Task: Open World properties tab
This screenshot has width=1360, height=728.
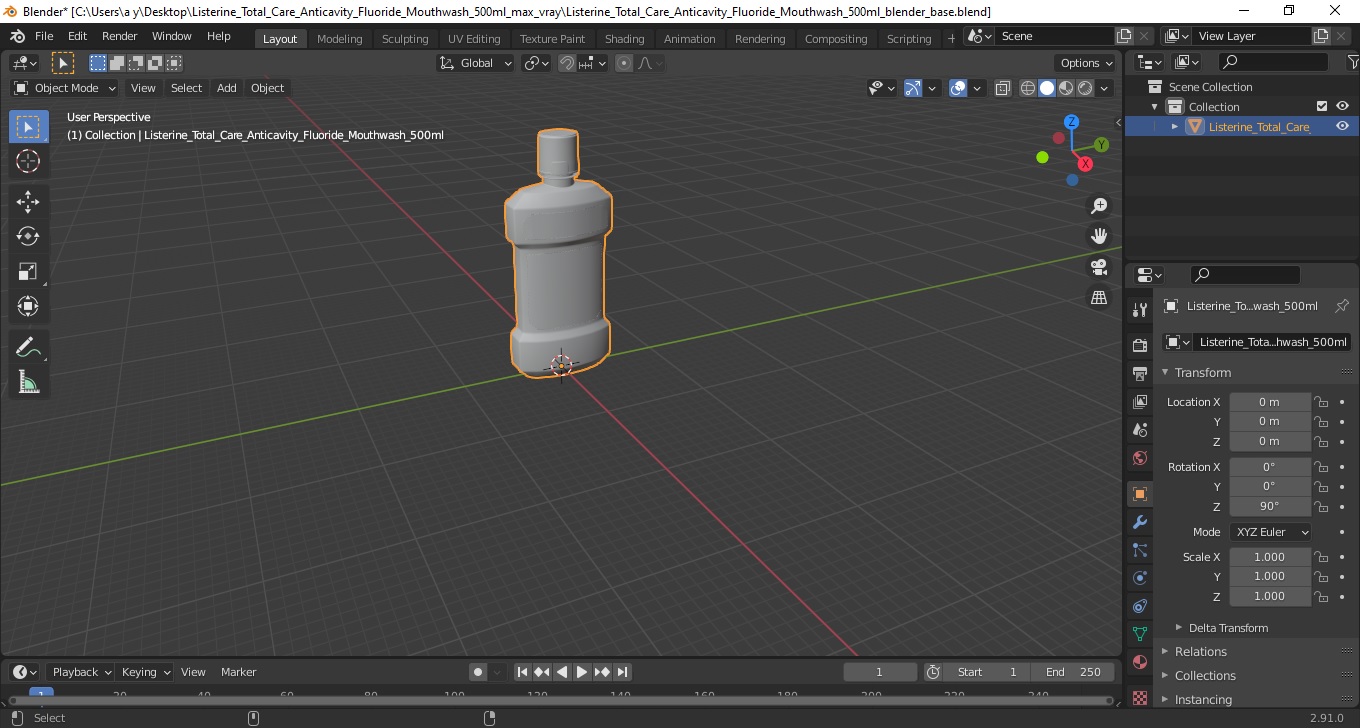Action: 1139,458
